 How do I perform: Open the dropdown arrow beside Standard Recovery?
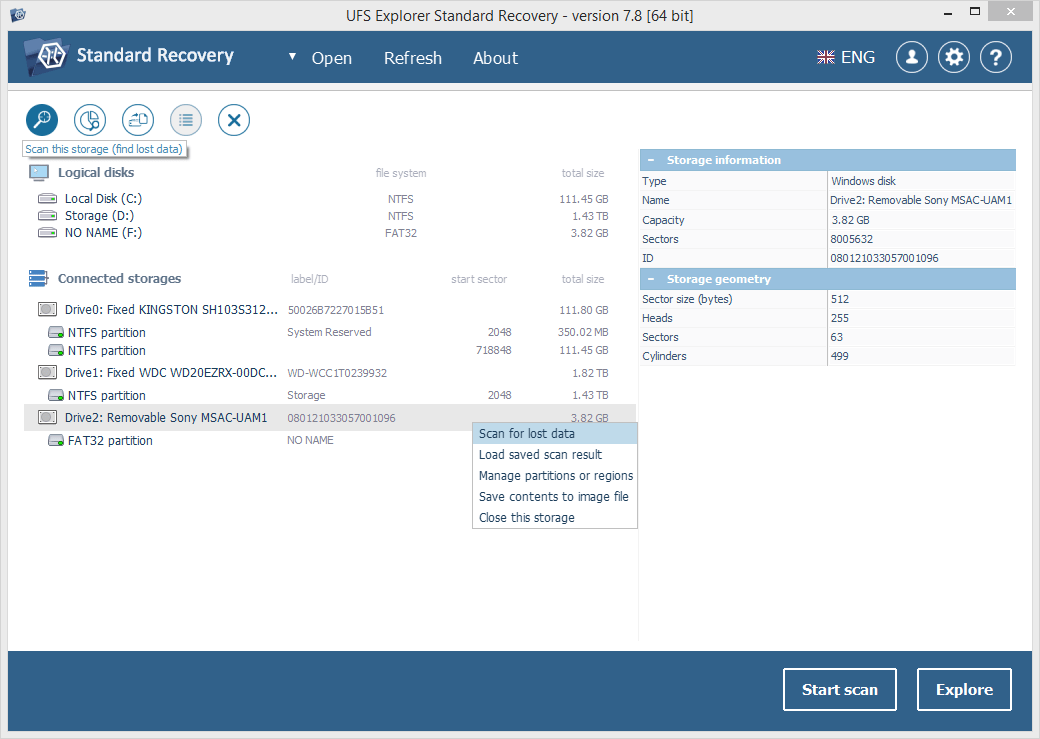292,57
